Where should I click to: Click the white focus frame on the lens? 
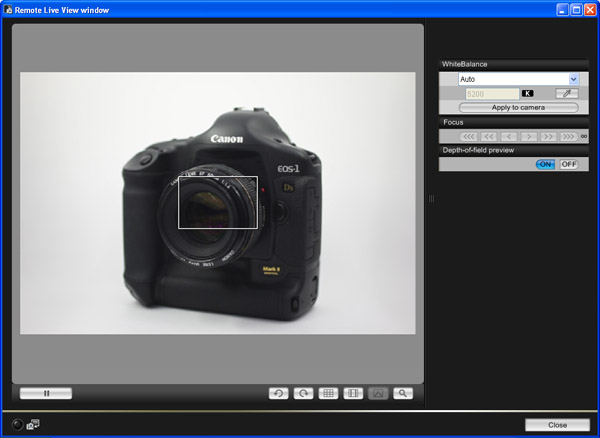(218, 202)
